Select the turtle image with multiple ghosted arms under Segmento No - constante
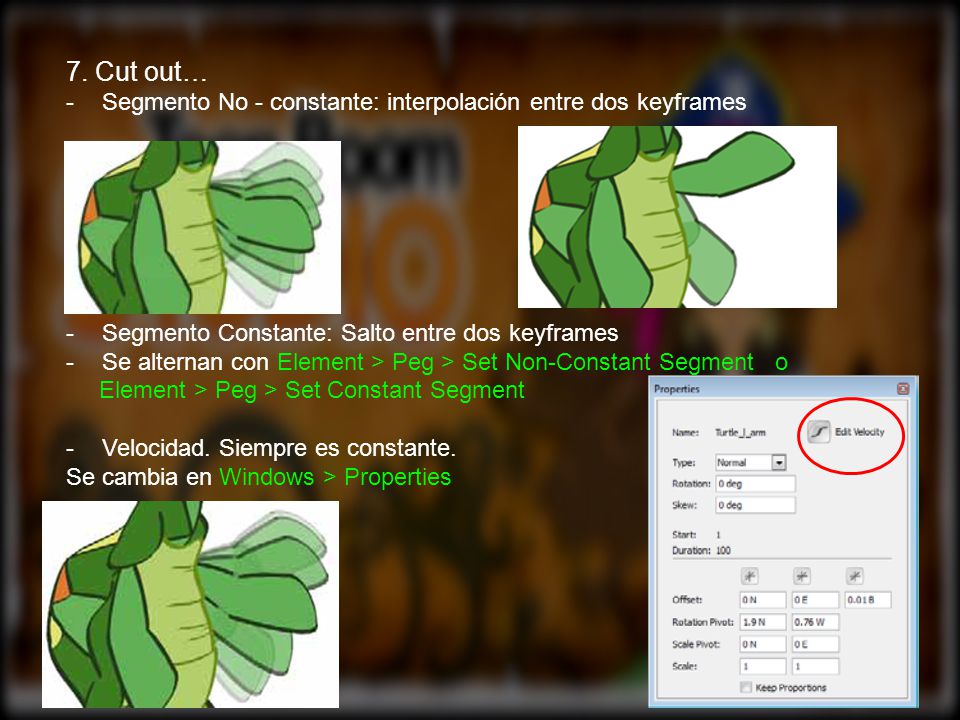The width and height of the screenshot is (960, 720). pyautogui.click(x=203, y=227)
